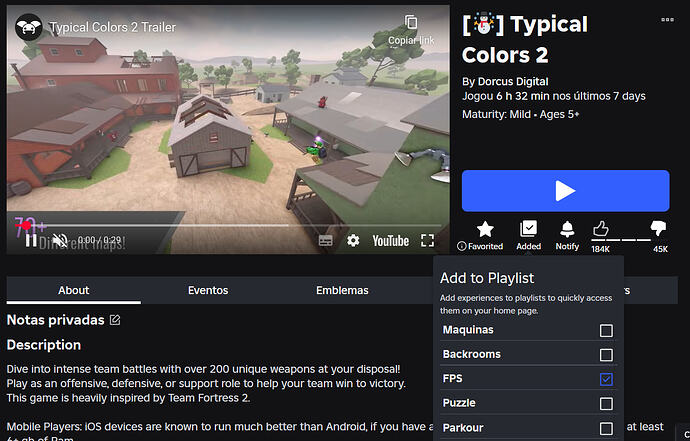Enter fullscreen video mode
690x441 pixels.
coord(427,240)
